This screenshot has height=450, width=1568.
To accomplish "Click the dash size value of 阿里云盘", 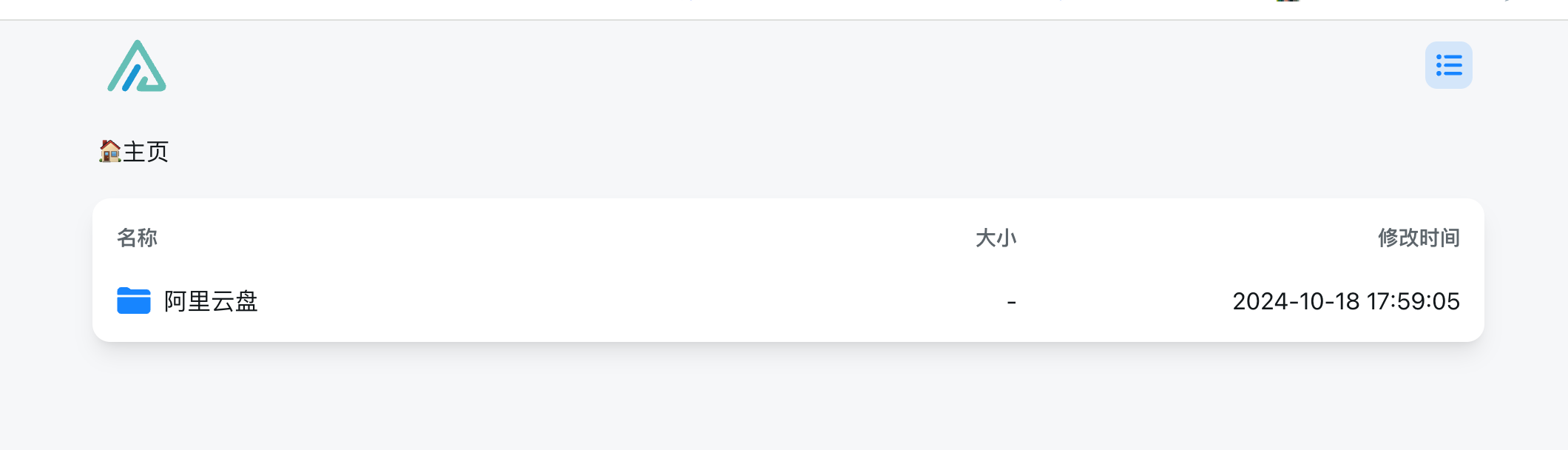I will 1011,302.
